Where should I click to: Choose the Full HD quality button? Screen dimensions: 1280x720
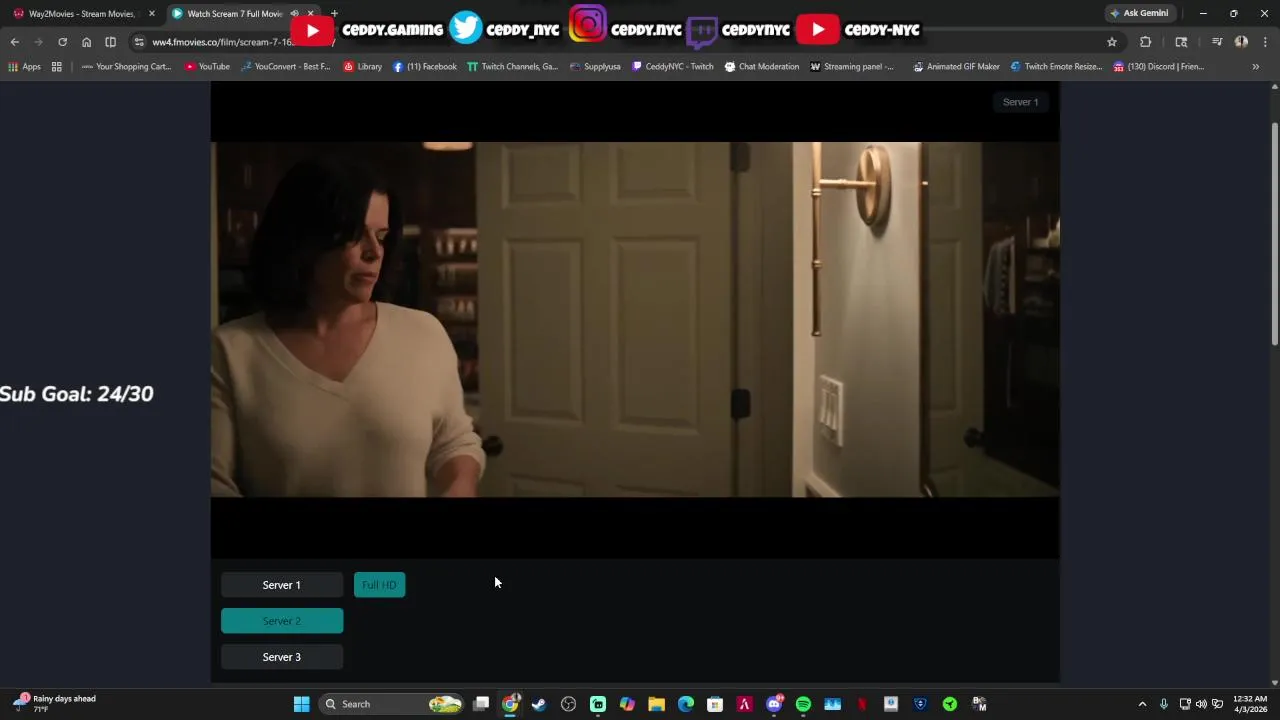pos(379,585)
